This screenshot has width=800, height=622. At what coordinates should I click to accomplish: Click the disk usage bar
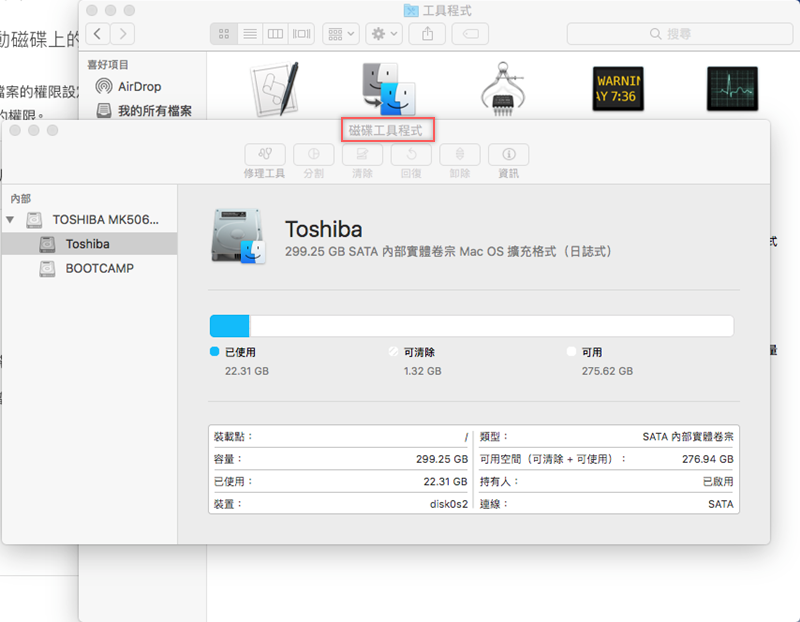[x=471, y=326]
